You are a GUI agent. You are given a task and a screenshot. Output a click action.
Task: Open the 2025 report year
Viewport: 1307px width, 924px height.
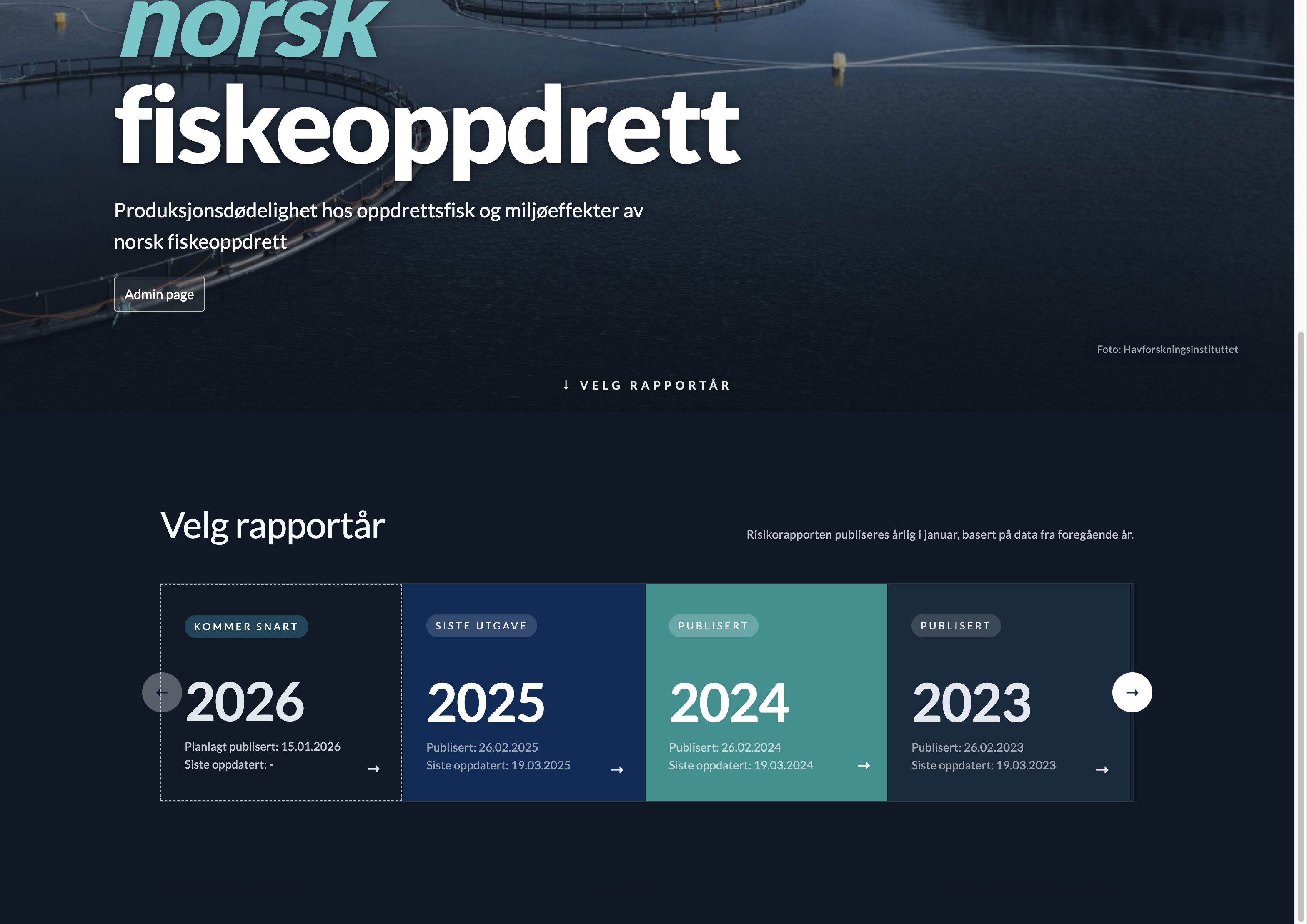(486, 704)
